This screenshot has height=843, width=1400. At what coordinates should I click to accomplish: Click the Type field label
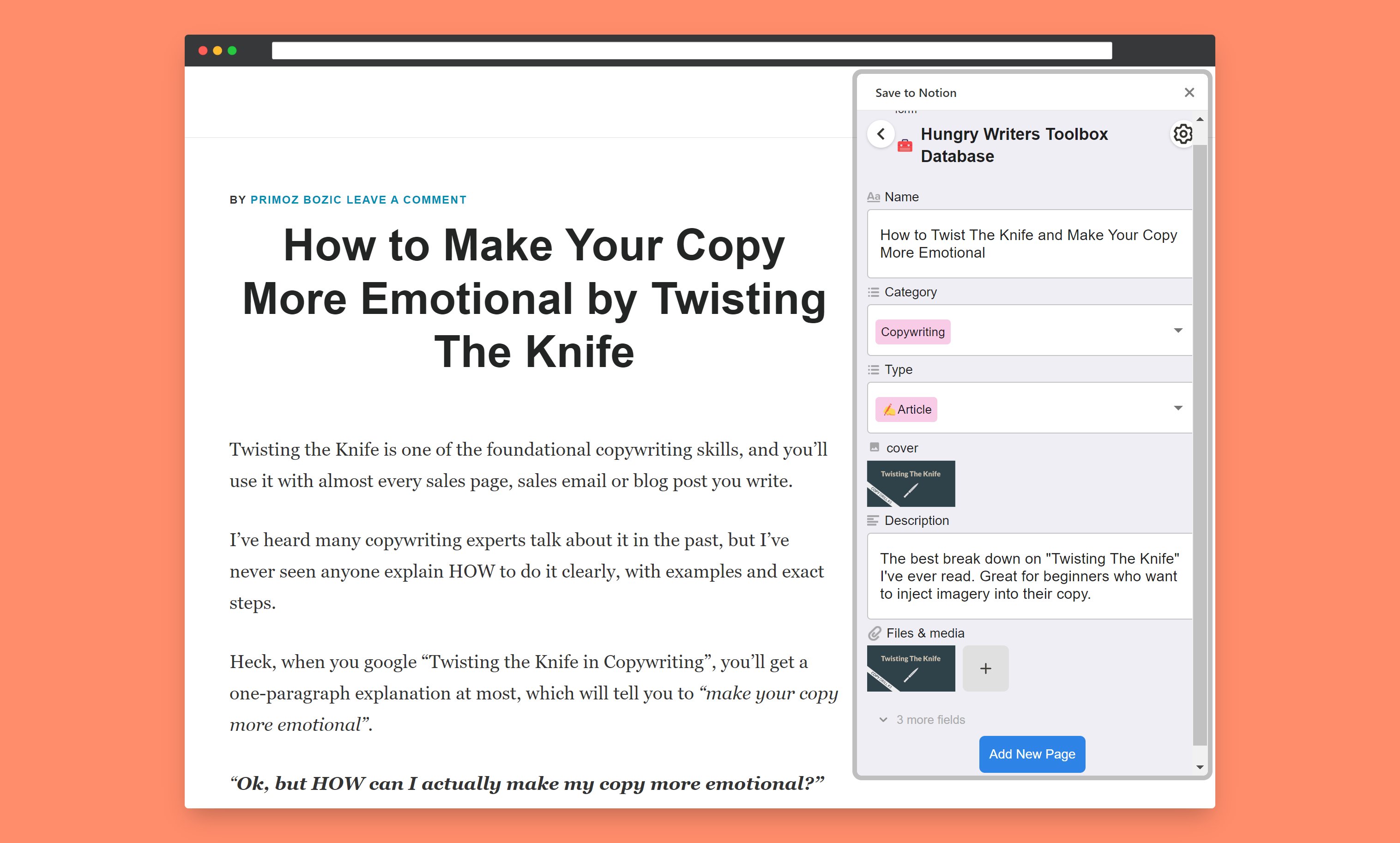pyautogui.click(x=898, y=370)
